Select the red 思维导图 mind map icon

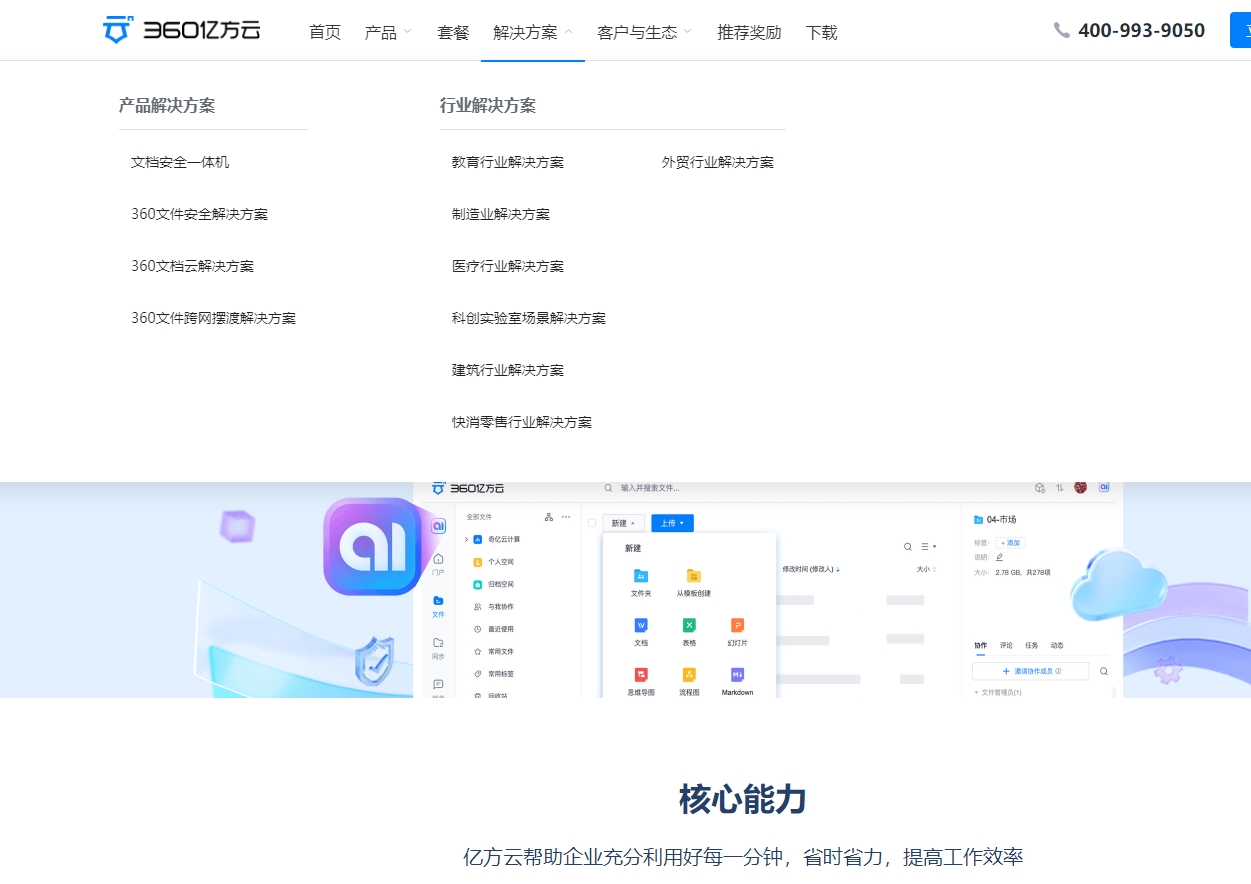pos(641,675)
